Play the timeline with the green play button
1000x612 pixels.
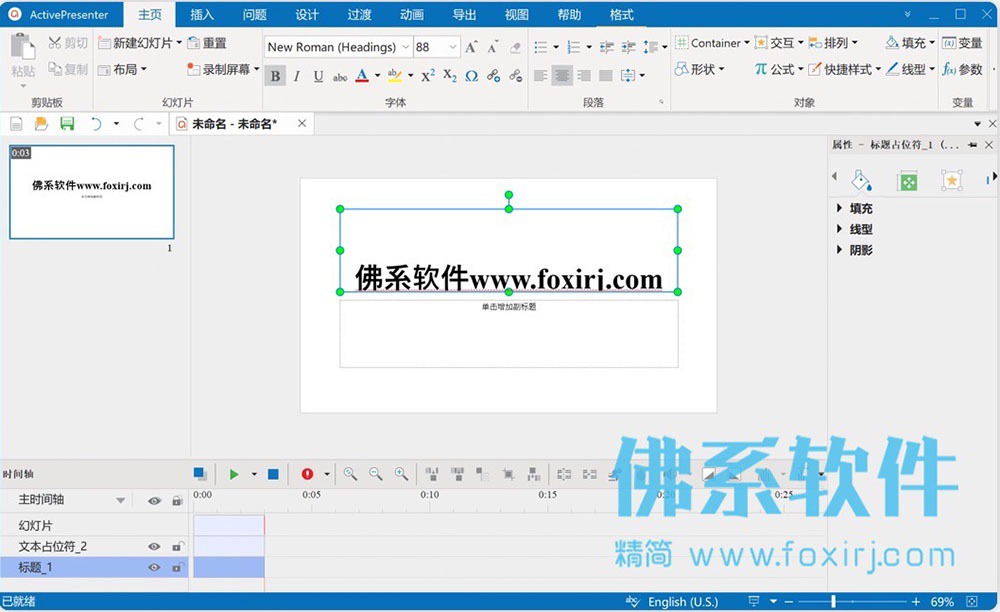234,474
